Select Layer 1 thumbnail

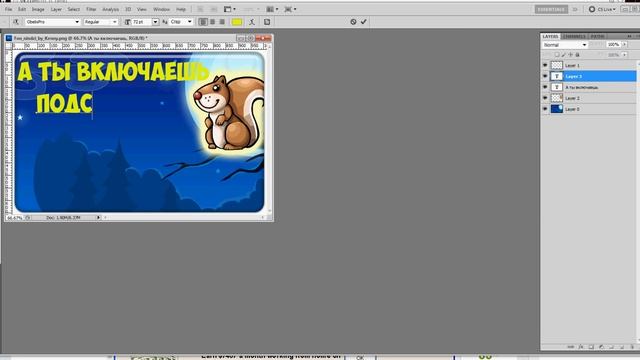557,65
